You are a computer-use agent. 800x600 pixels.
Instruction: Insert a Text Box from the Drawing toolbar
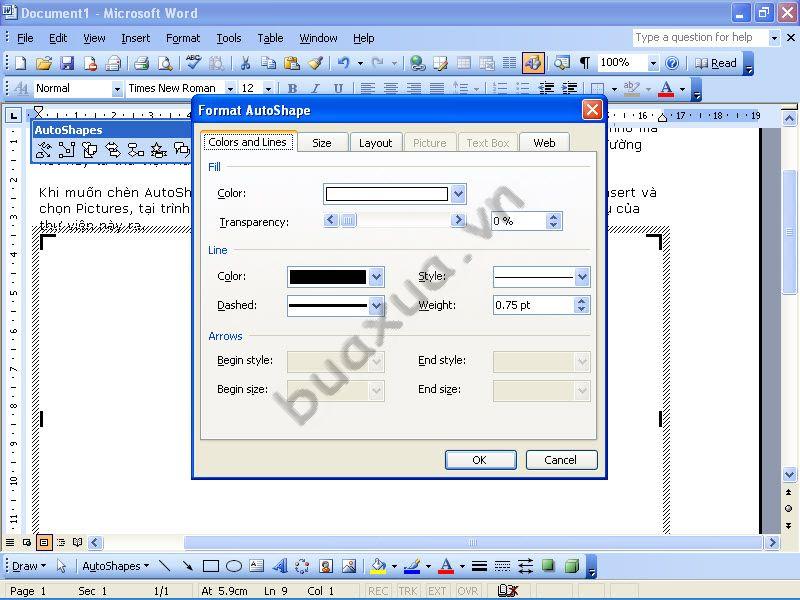click(x=257, y=566)
